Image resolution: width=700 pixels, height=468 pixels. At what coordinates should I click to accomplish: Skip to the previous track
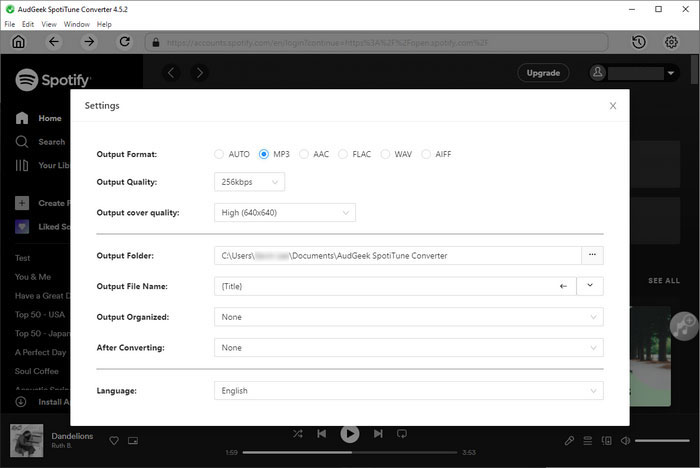(x=321, y=434)
